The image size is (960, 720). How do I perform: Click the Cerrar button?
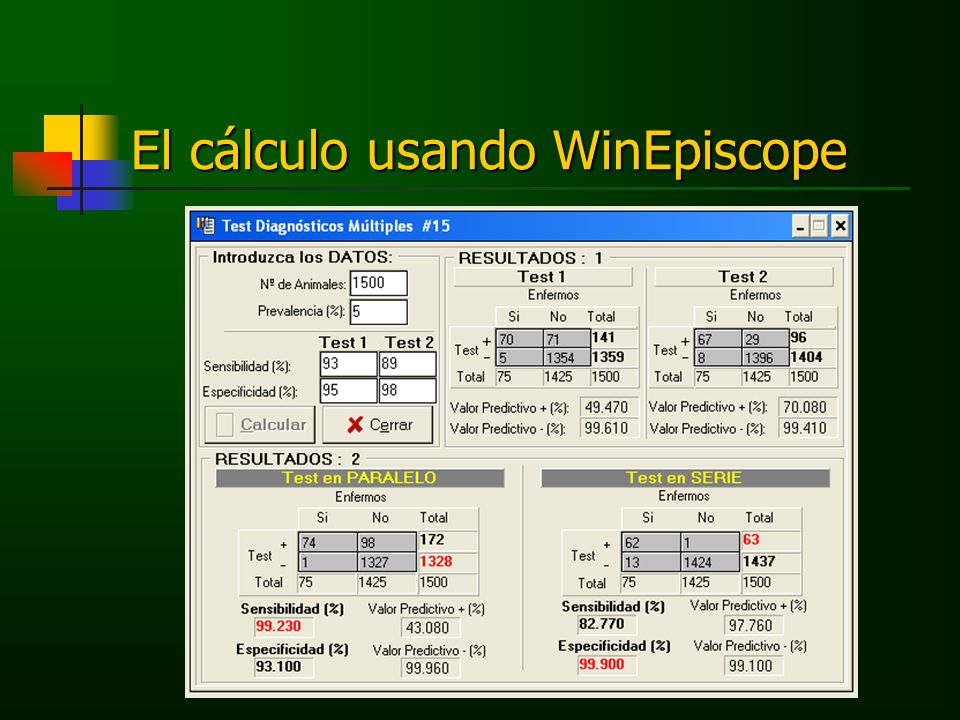378,424
